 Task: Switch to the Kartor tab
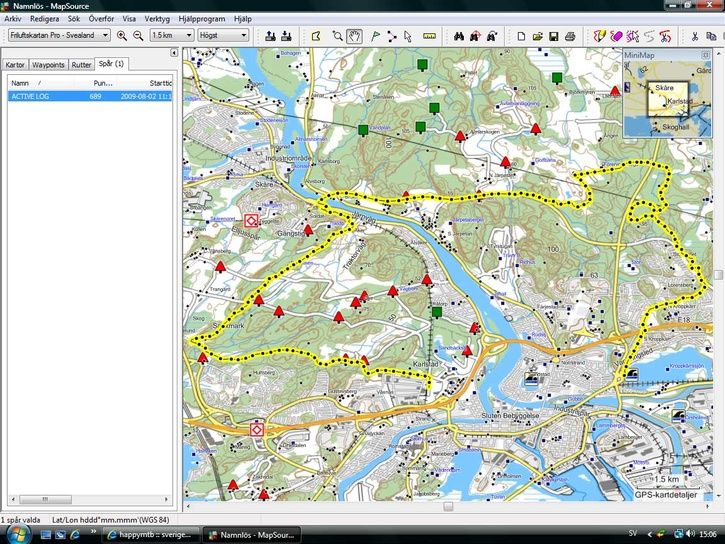coord(15,65)
